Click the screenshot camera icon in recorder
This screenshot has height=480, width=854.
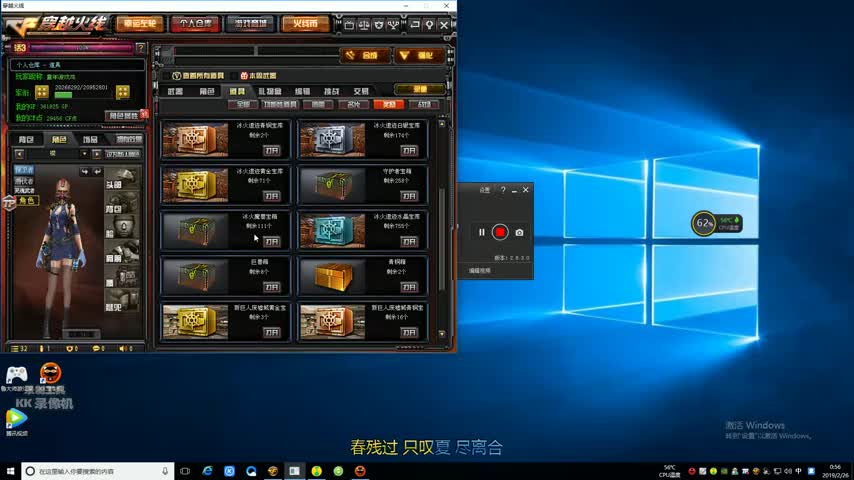[x=519, y=232]
